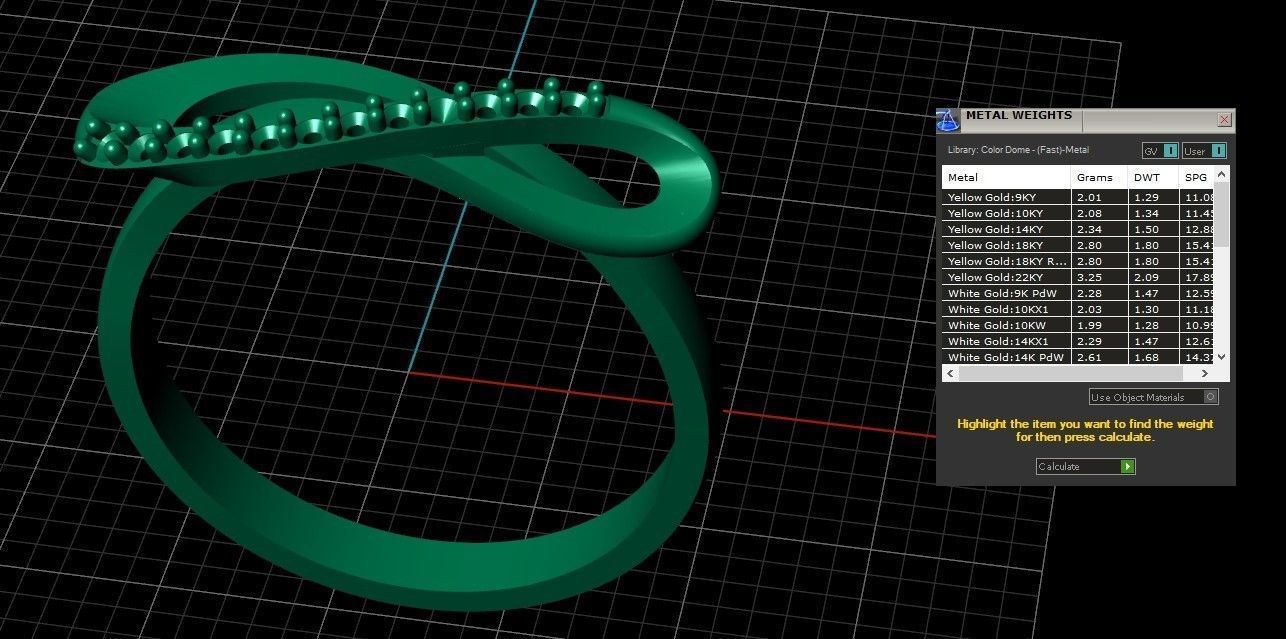The image size is (1286, 639).
Task: Click the green arrow on Calculate
Action: 1128,466
